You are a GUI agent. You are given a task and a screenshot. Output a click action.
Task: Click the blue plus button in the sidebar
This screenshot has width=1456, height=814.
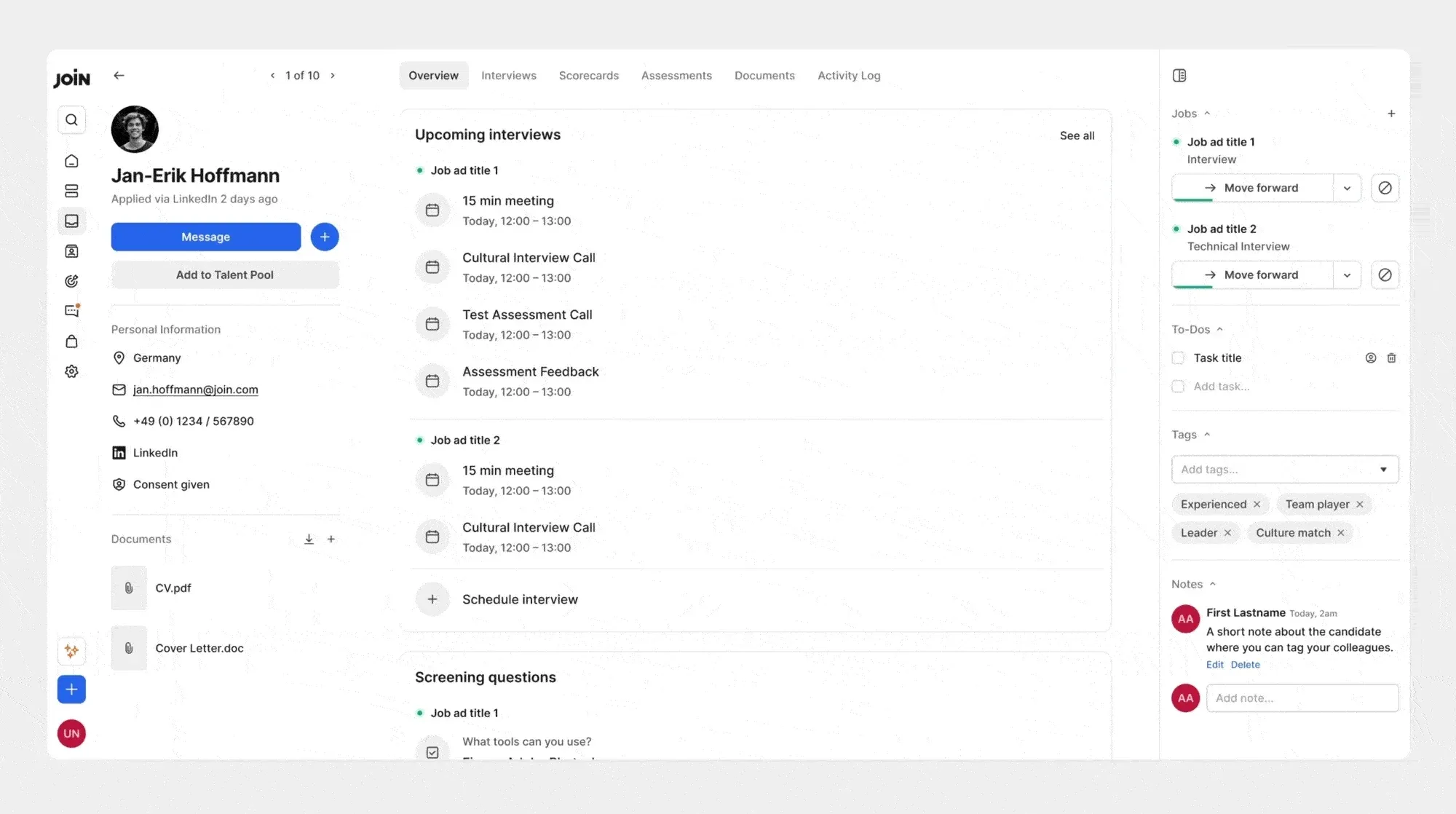tap(71, 689)
